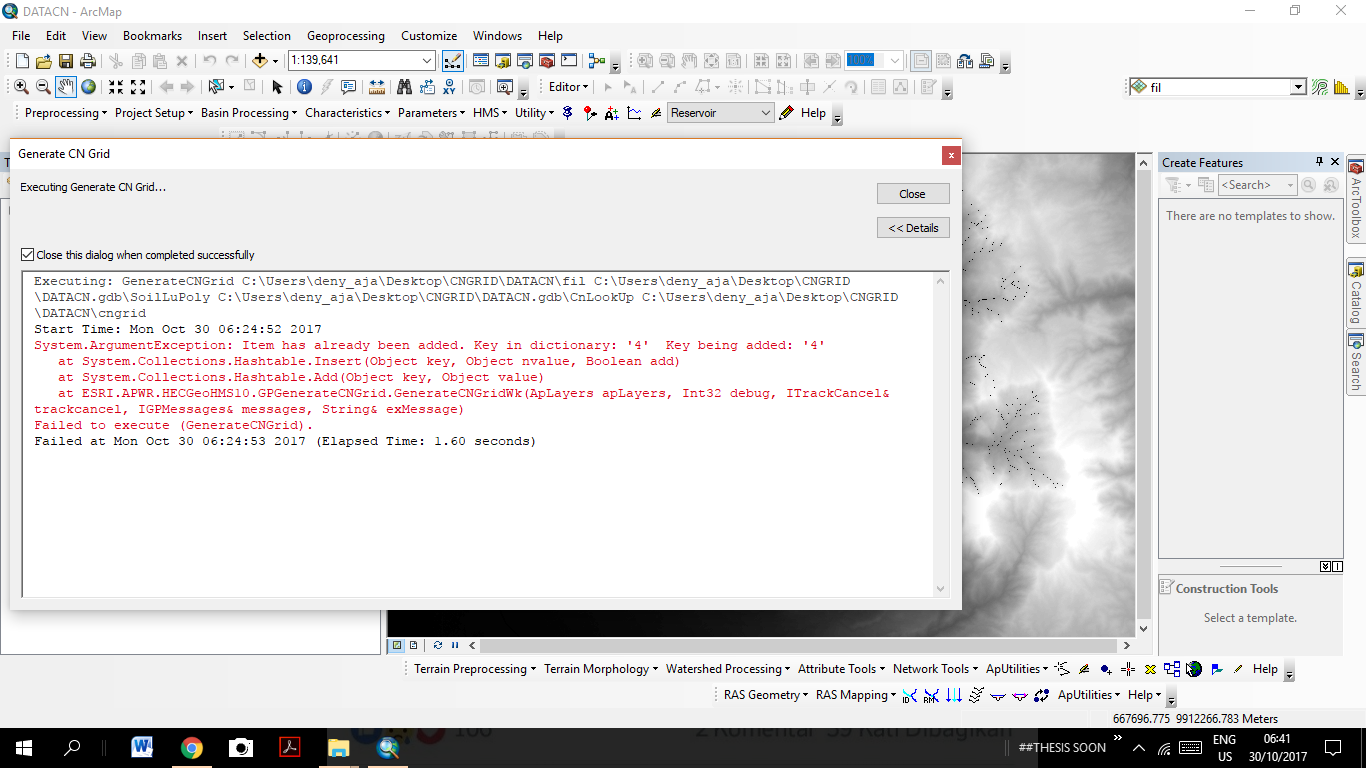Image resolution: width=1366 pixels, height=768 pixels.
Task: Open the Catalog side tab
Action: pyautogui.click(x=1356, y=293)
